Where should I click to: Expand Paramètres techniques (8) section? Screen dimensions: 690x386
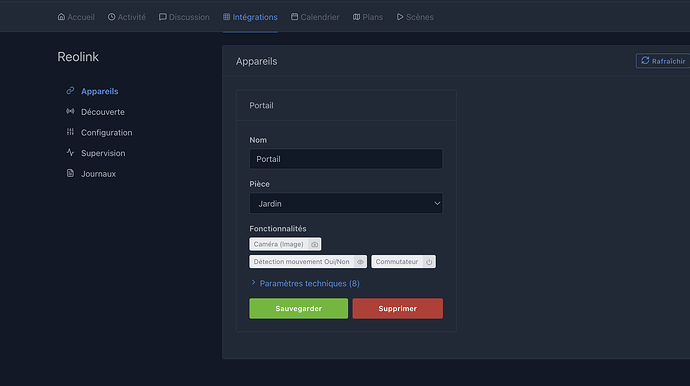(x=309, y=283)
